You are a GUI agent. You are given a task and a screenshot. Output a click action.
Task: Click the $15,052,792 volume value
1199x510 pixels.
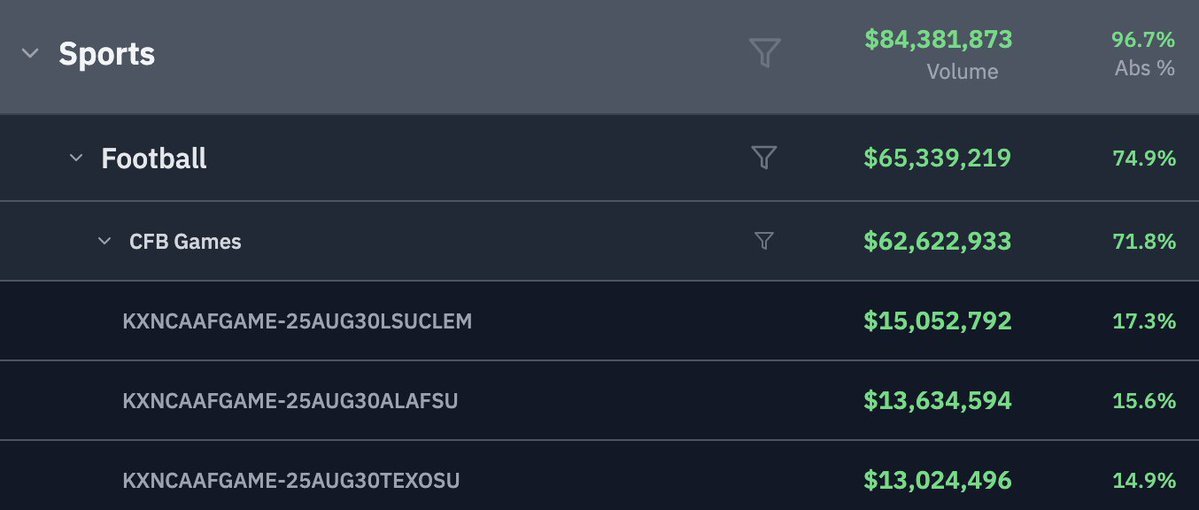click(x=937, y=321)
